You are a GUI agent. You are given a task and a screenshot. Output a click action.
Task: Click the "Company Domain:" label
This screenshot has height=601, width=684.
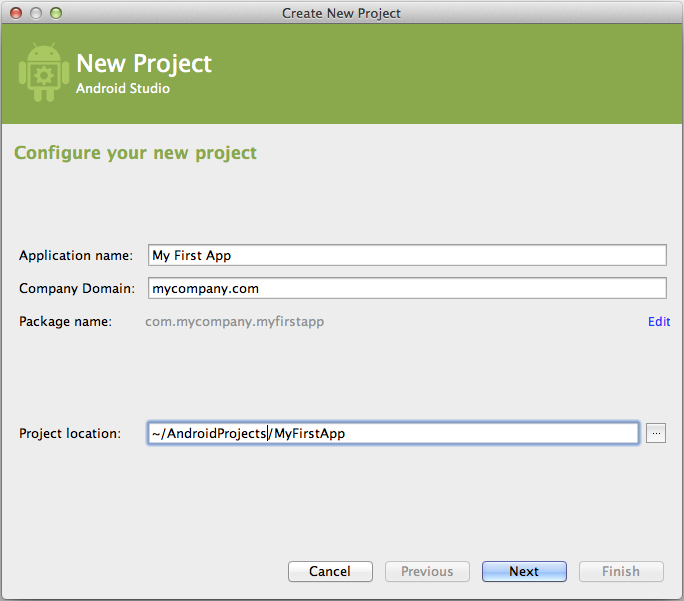(77, 288)
